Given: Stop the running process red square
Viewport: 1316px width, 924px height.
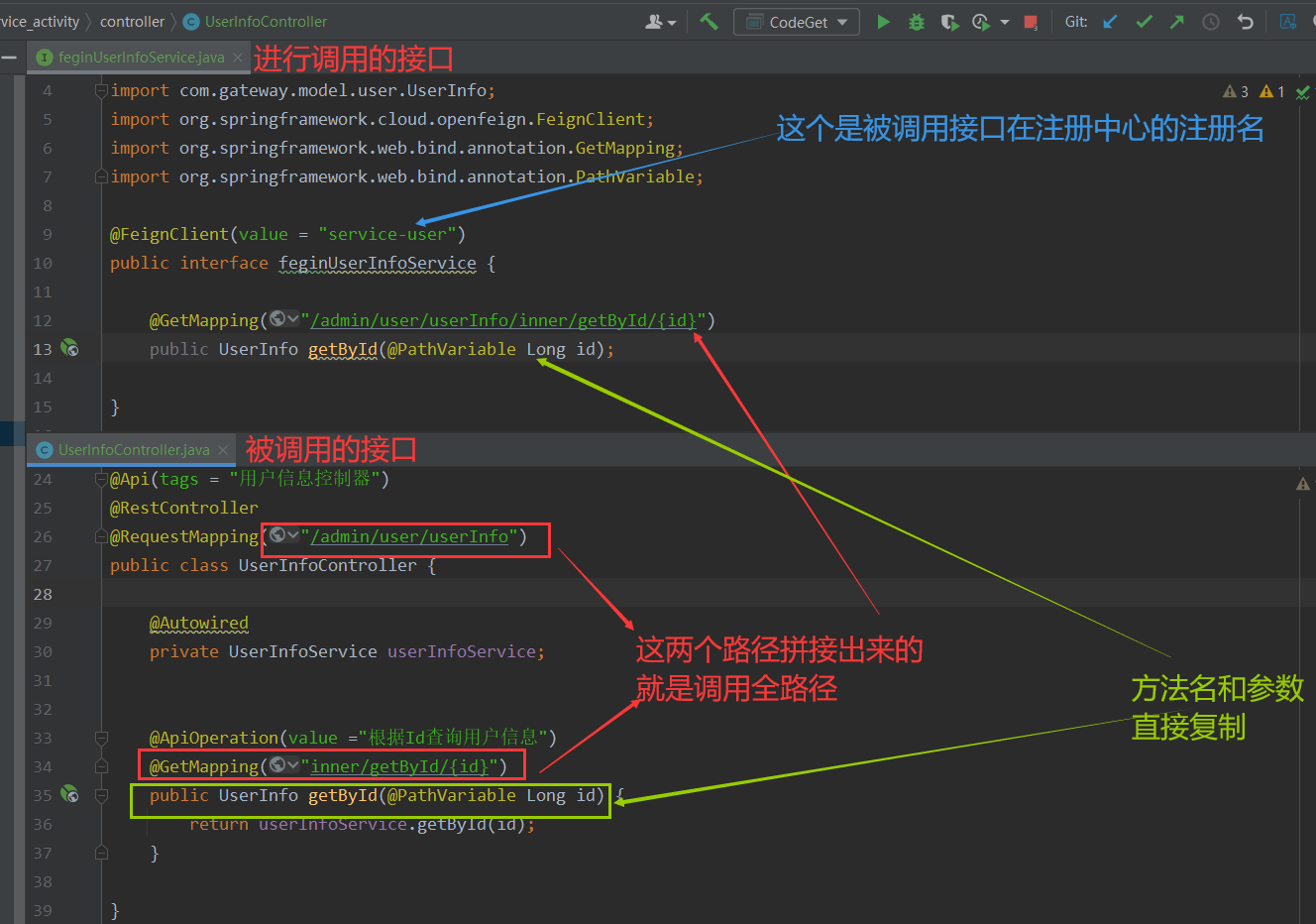Looking at the screenshot, I should [1031, 22].
